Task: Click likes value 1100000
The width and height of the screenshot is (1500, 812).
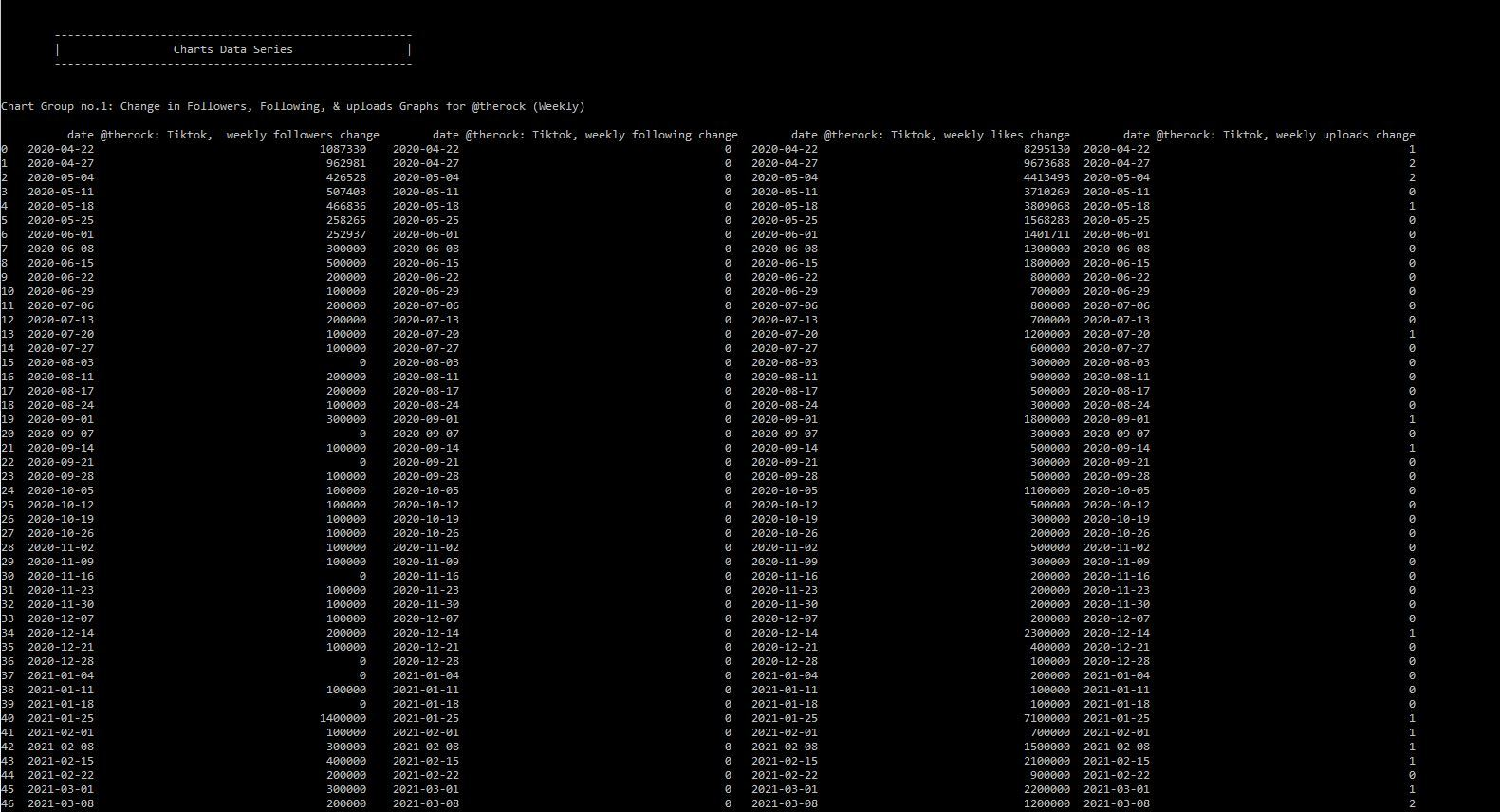Action: coord(1046,490)
